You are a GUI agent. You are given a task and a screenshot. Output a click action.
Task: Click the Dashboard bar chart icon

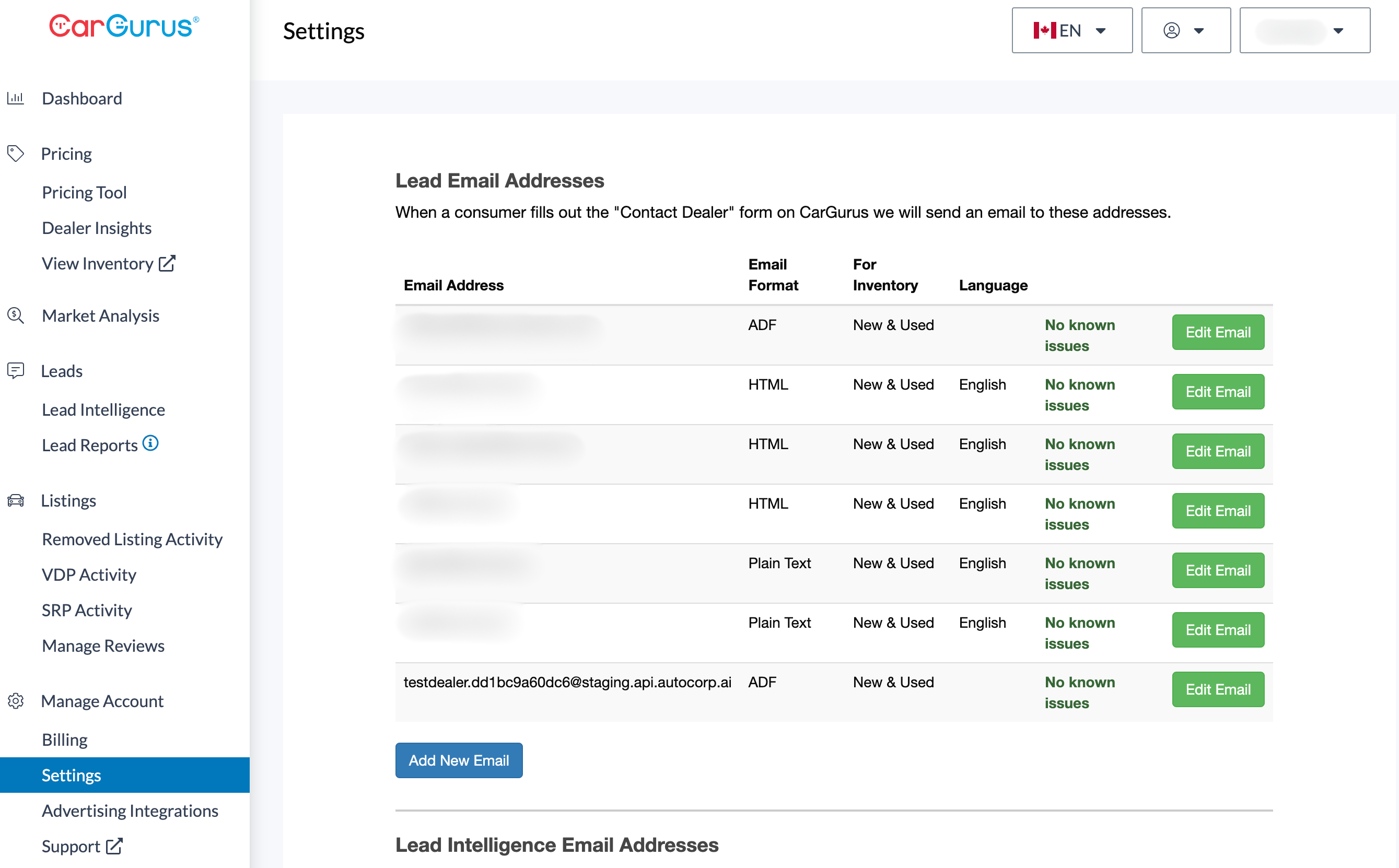pos(16,98)
